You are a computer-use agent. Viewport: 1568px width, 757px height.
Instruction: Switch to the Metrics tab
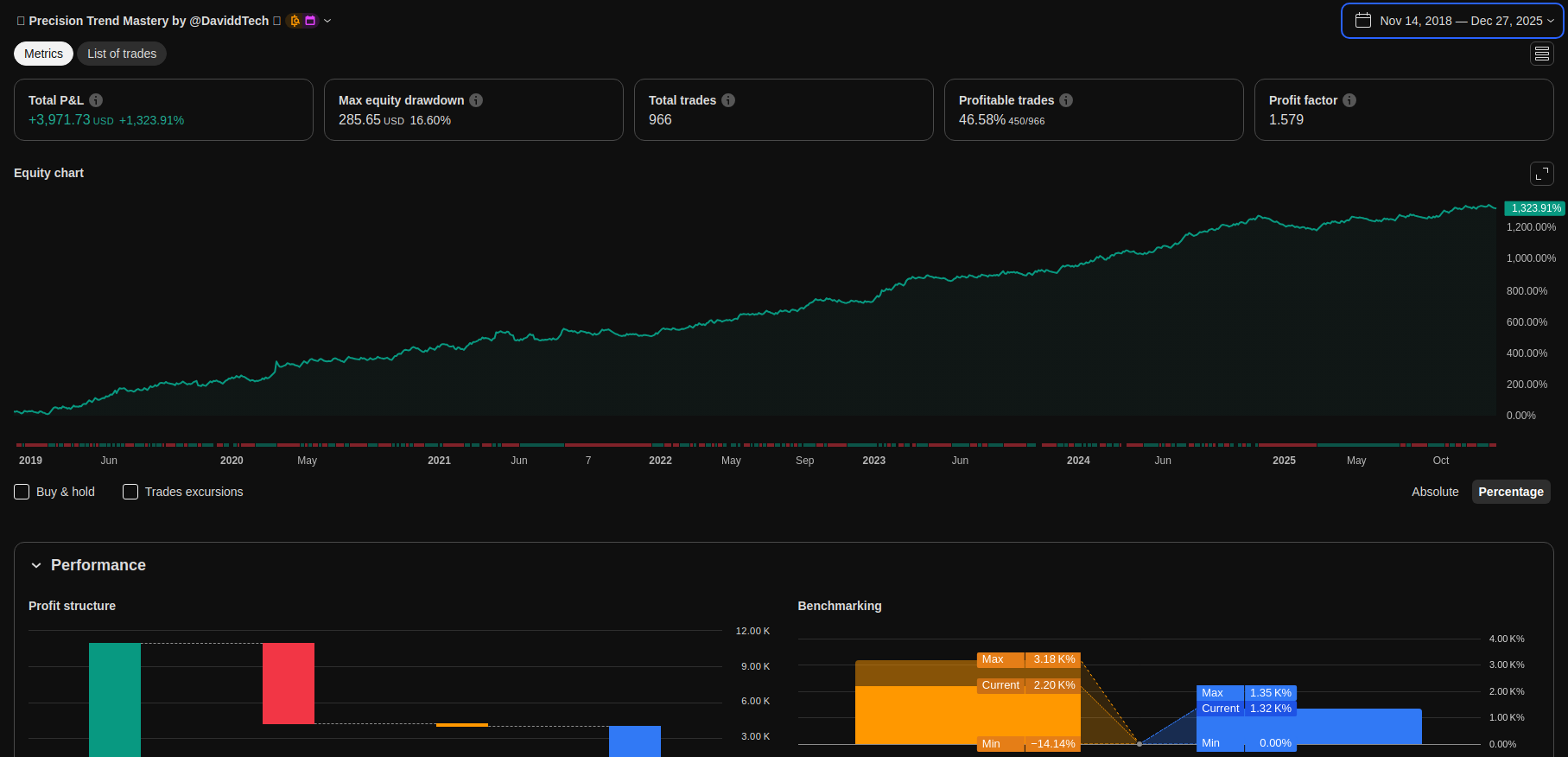pos(43,54)
